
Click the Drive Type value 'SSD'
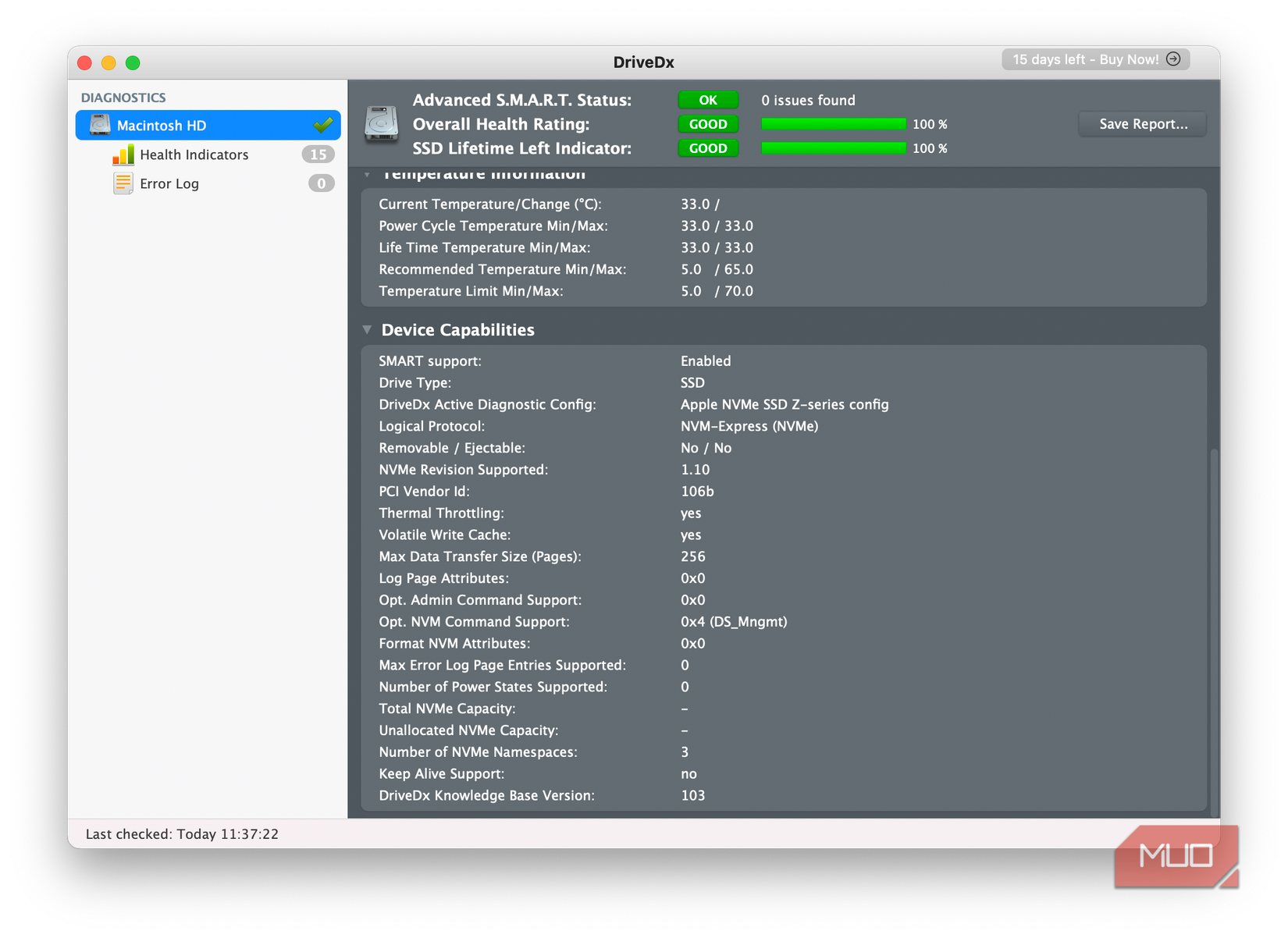coord(692,382)
